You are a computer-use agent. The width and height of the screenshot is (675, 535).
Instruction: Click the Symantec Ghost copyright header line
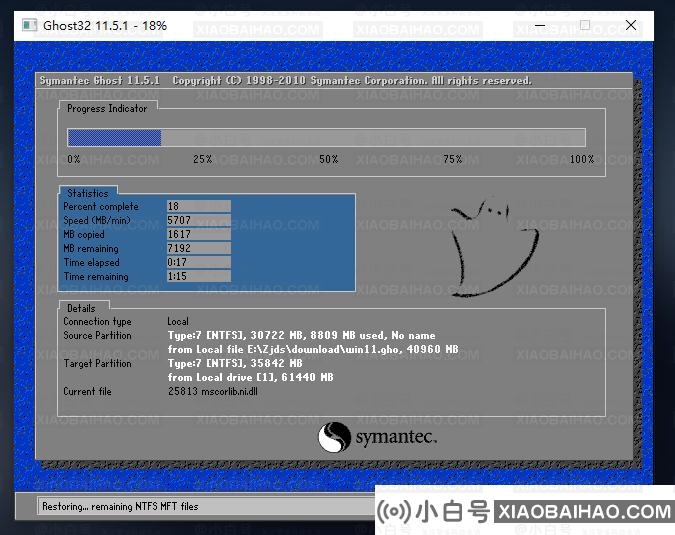pyautogui.click(x=285, y=80)
